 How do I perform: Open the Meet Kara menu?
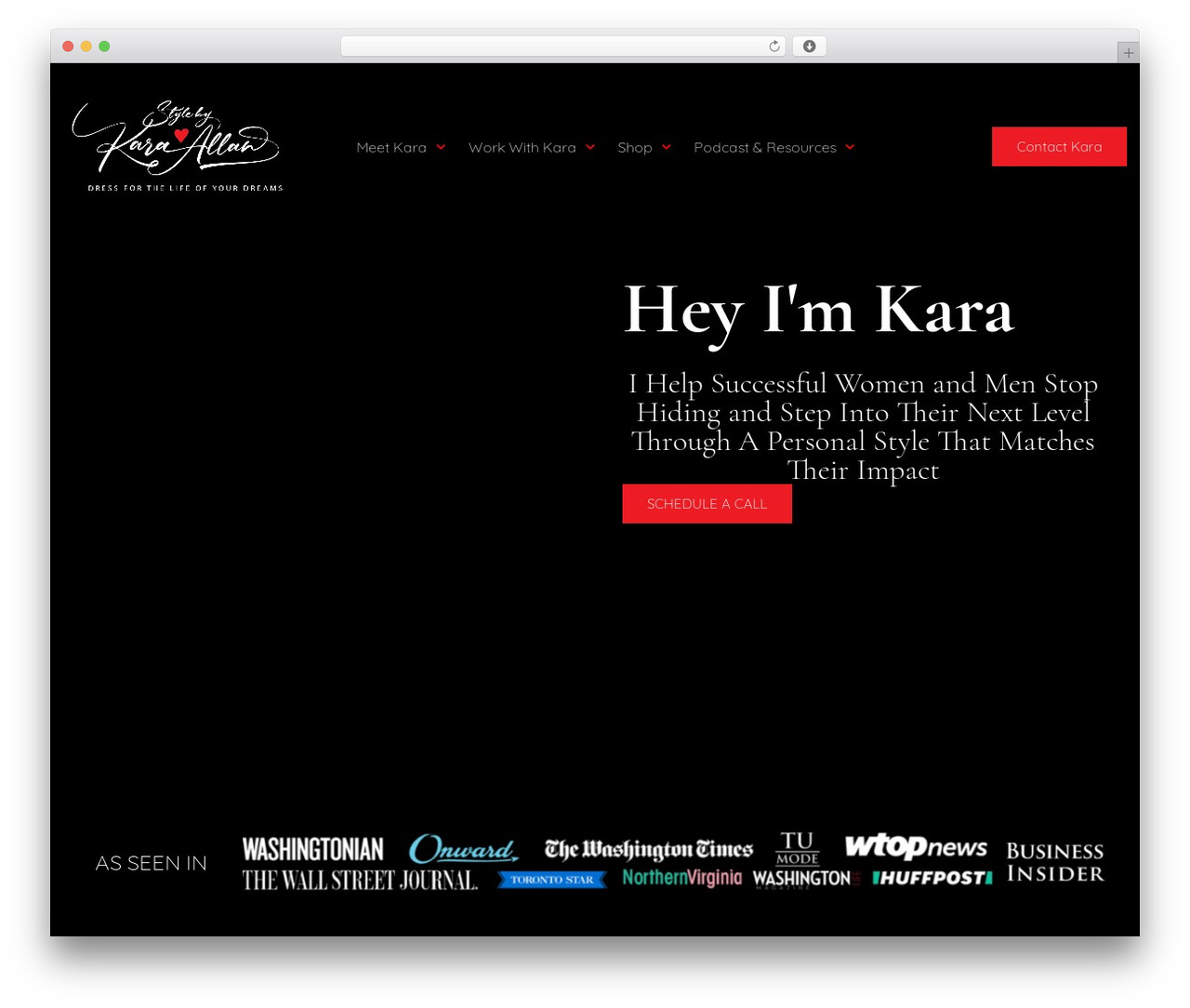pyautogui.click(x=391, y=147)
